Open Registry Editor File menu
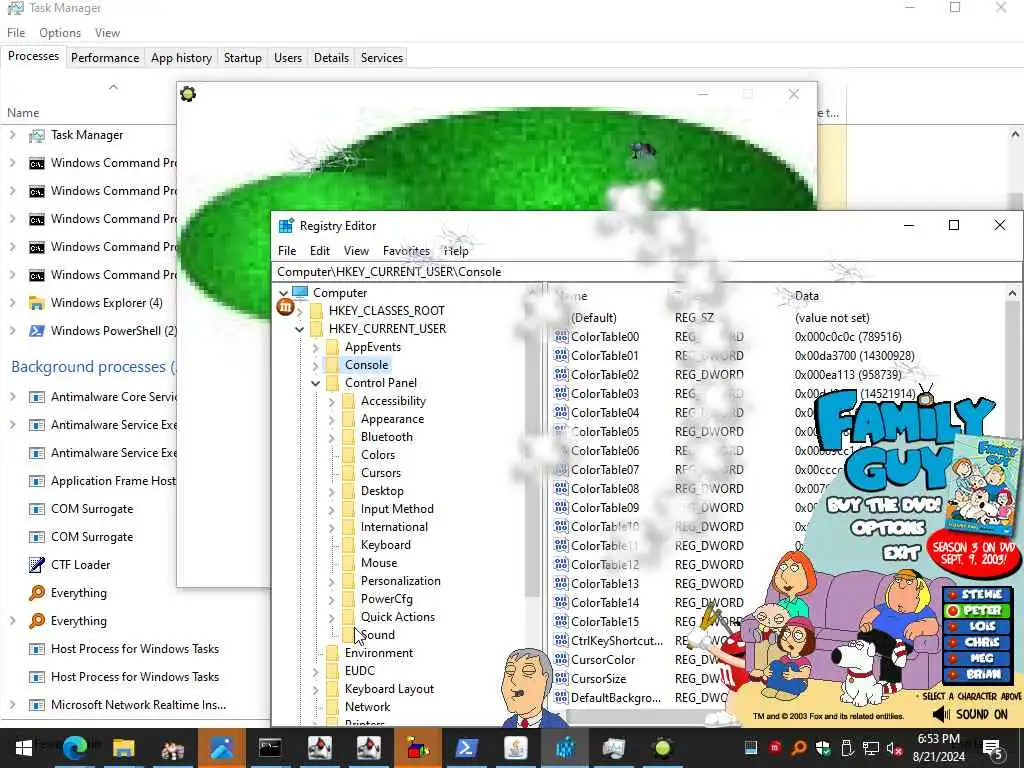Image resolution: width=1024 pixels, height=768 pixels. pos(287,251)
